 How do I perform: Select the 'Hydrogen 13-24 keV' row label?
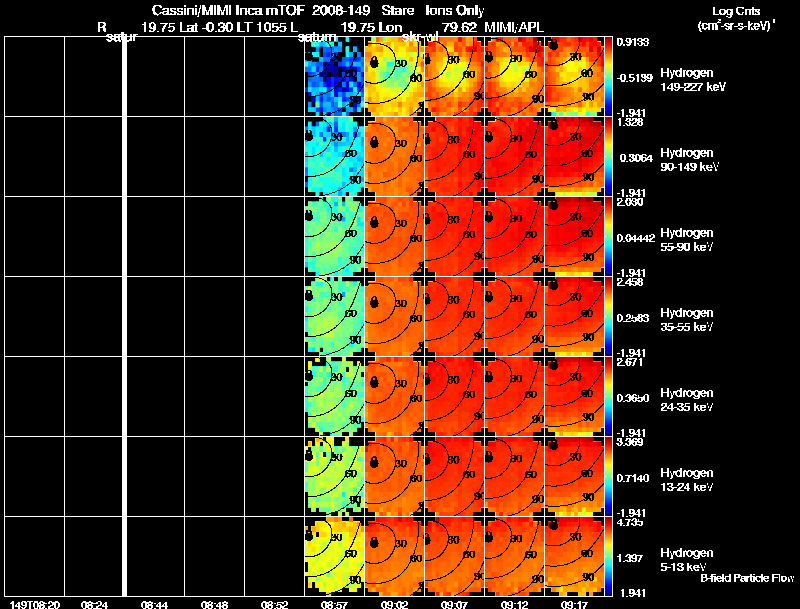(x=687, y=480)
